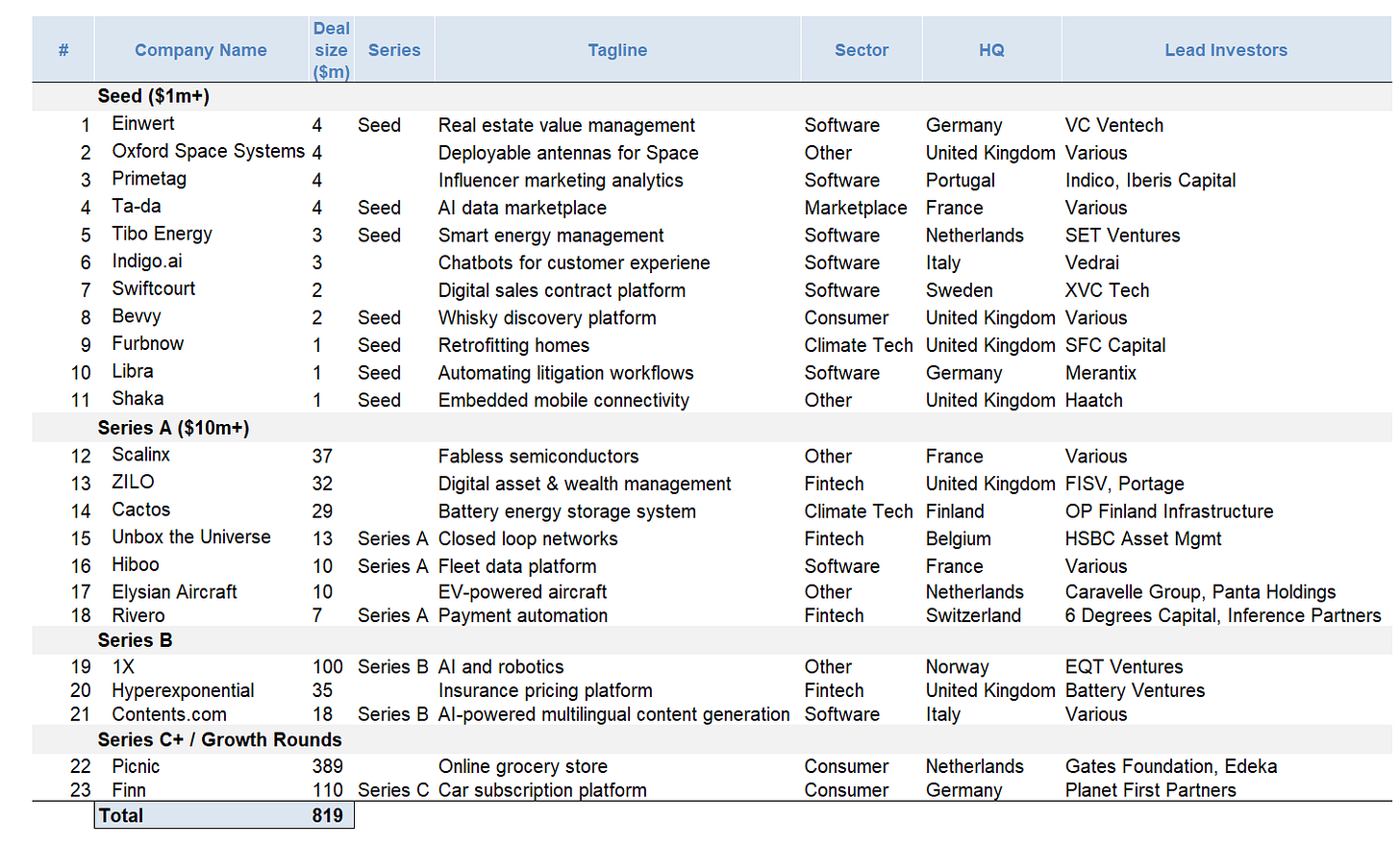Screen dimensions: 1400x846
Task: Click the Caravelle Group, Panta Holdings cell
Action: coord(1200,592)
